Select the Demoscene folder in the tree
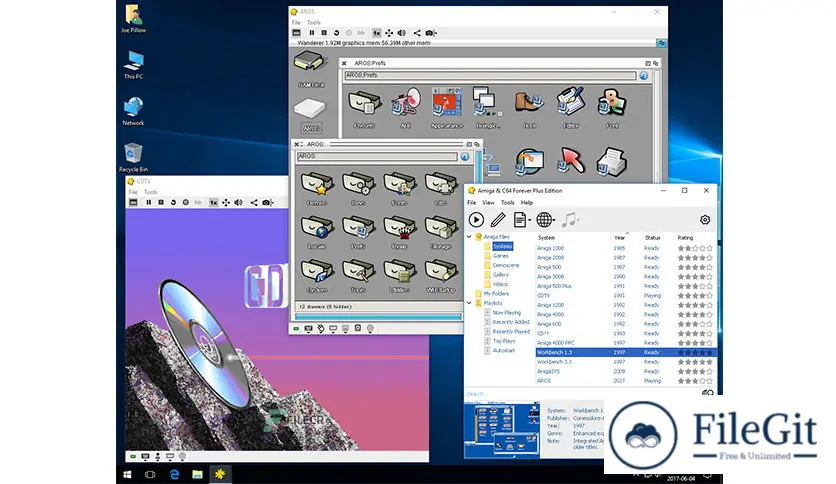The height and width of the screenshot is (484, 836). pos(505,265)
